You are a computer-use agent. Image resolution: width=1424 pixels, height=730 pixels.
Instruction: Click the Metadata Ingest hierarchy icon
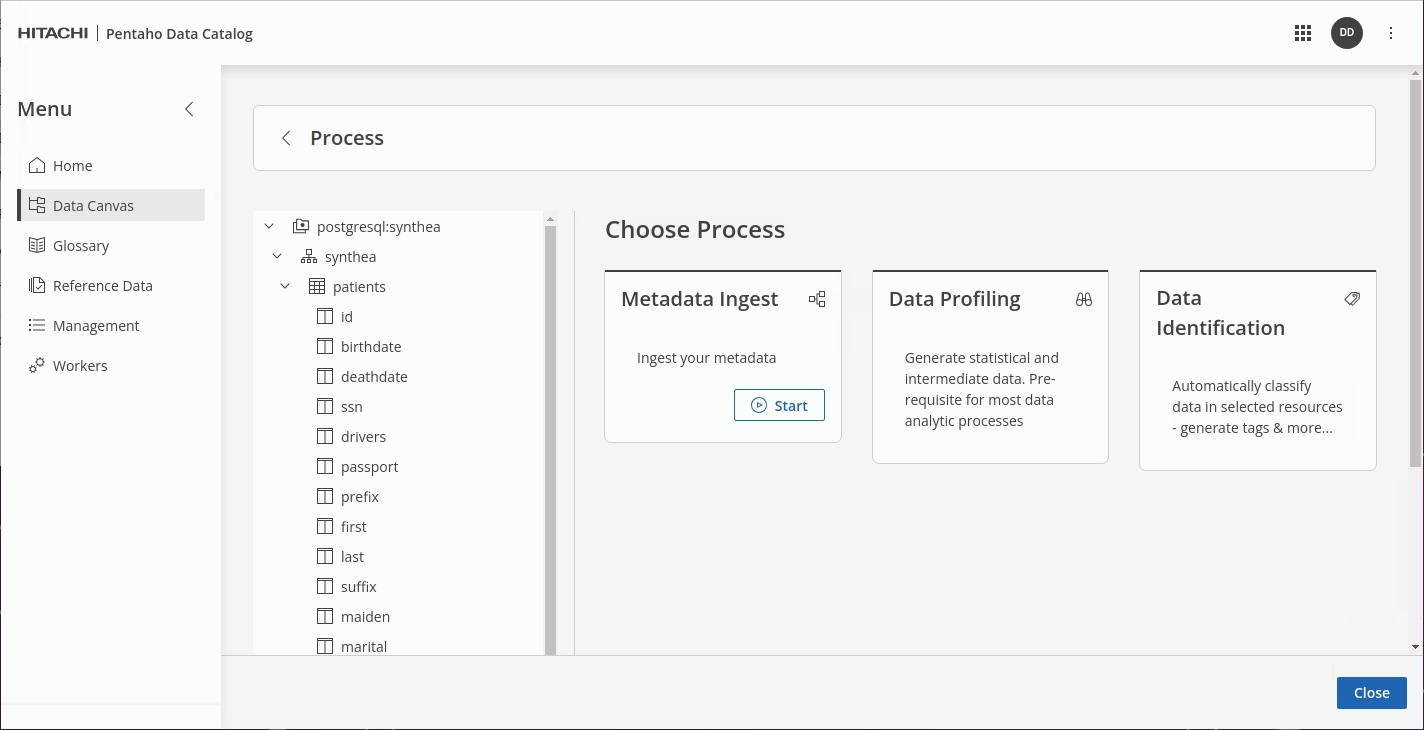(x=817, y=299)
